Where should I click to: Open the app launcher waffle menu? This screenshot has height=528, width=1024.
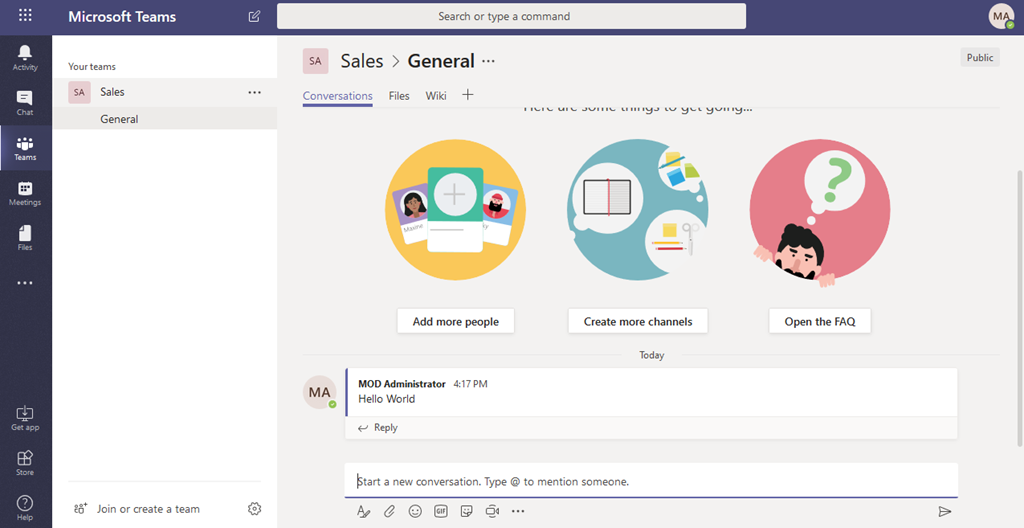[25, 16]
